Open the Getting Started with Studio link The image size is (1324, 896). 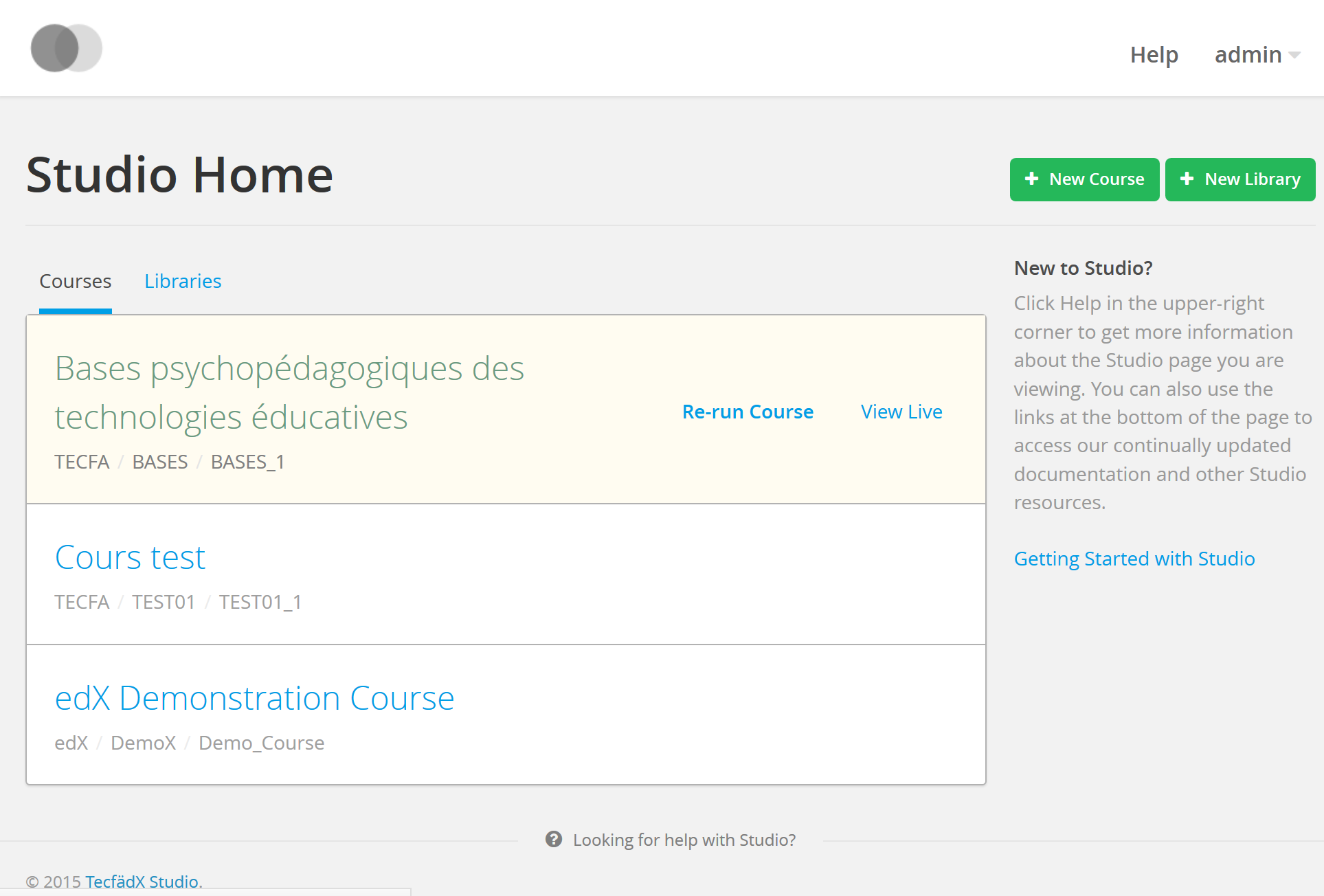(1134, 559)
